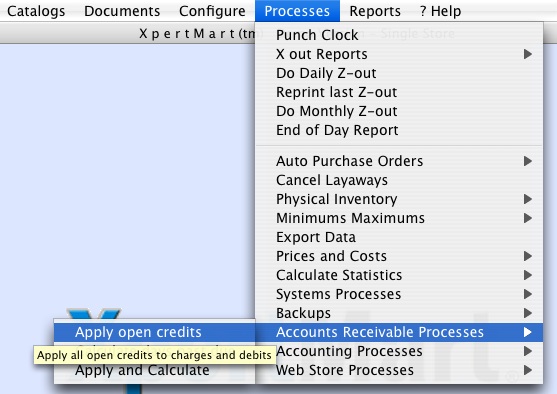Open the Reports menu
The height and width of the screenshot is (394, 557).
click(x=375, y=11)
